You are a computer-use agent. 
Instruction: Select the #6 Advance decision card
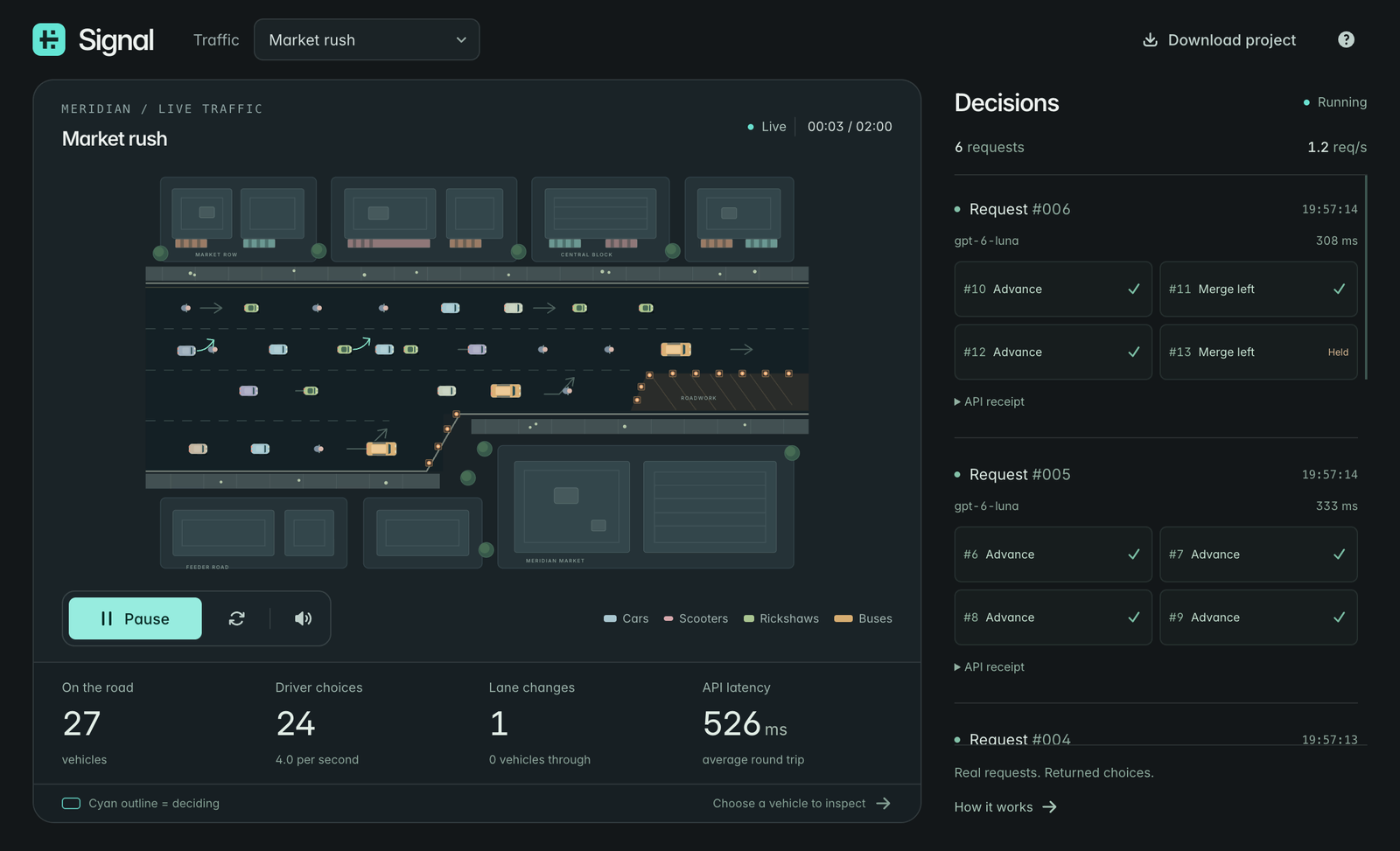pyautogui.click(x=1053, y=554)
